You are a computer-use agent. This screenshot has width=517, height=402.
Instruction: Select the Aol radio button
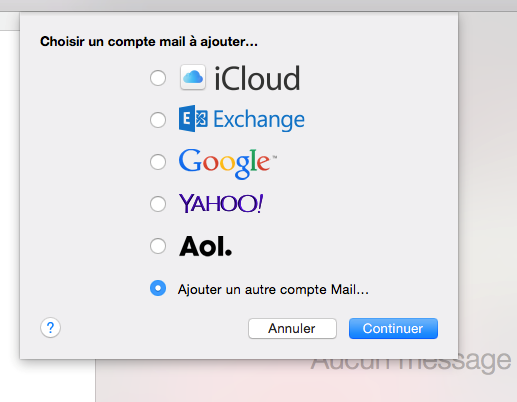(x=158, y=246)
